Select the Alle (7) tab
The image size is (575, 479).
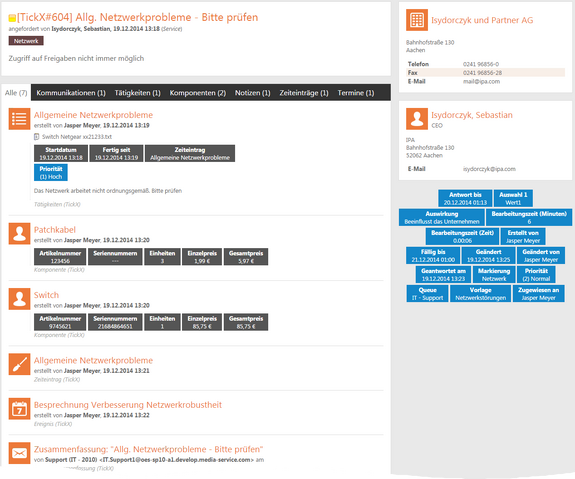click(x=16, y=93)
